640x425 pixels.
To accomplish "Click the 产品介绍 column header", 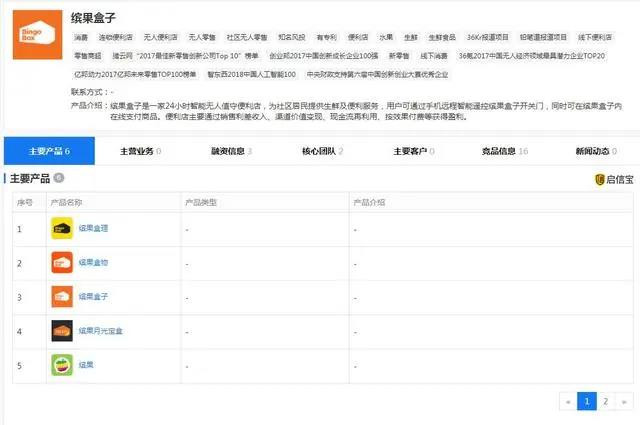I will pos(369,202).
